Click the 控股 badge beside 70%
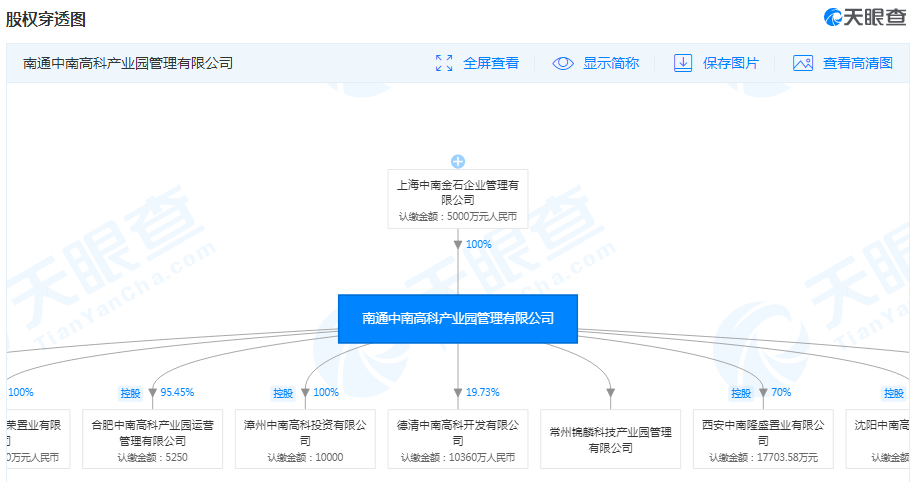 pyautogui.click(x=740, y=393)
